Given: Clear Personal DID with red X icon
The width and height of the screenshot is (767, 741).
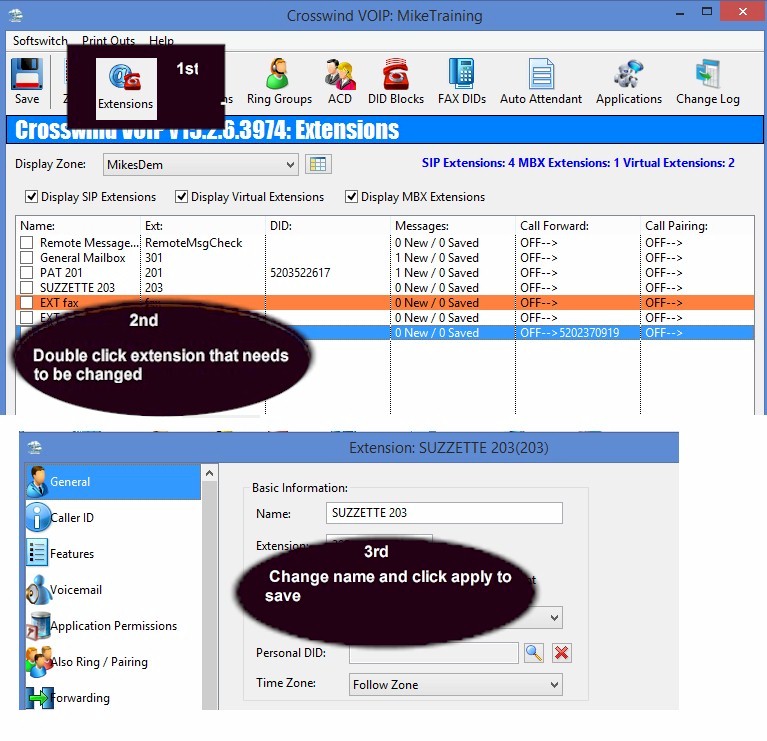Looking at the screenshot, I should (562, 653).
